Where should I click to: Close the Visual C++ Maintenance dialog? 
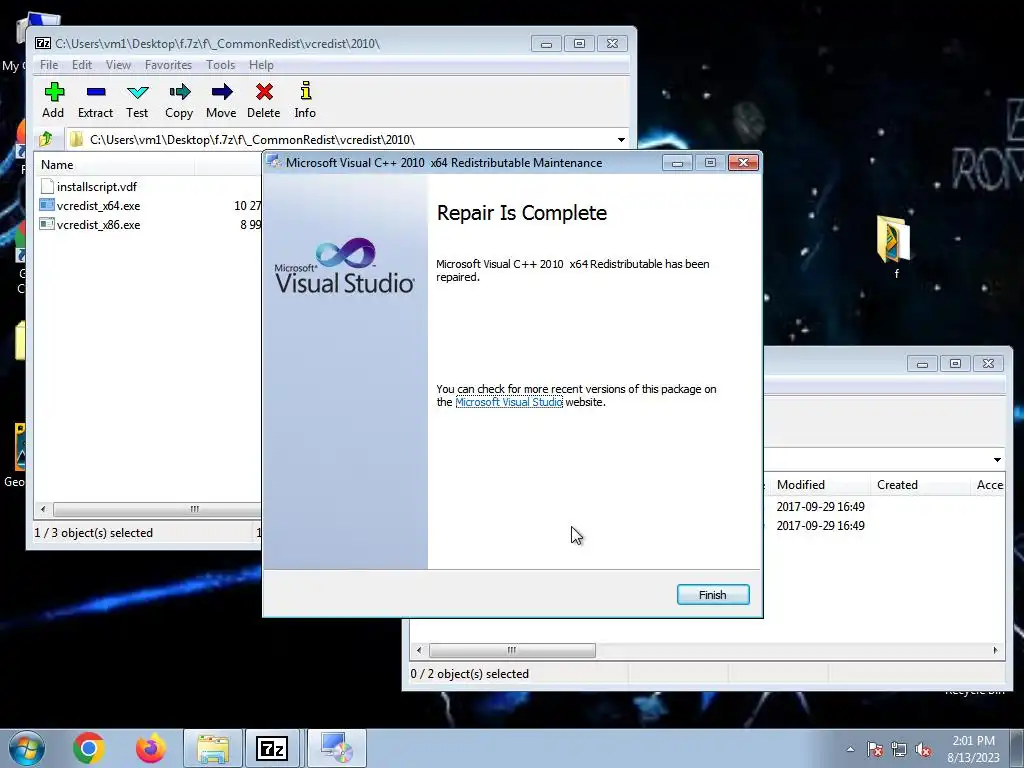pos(743,163)
